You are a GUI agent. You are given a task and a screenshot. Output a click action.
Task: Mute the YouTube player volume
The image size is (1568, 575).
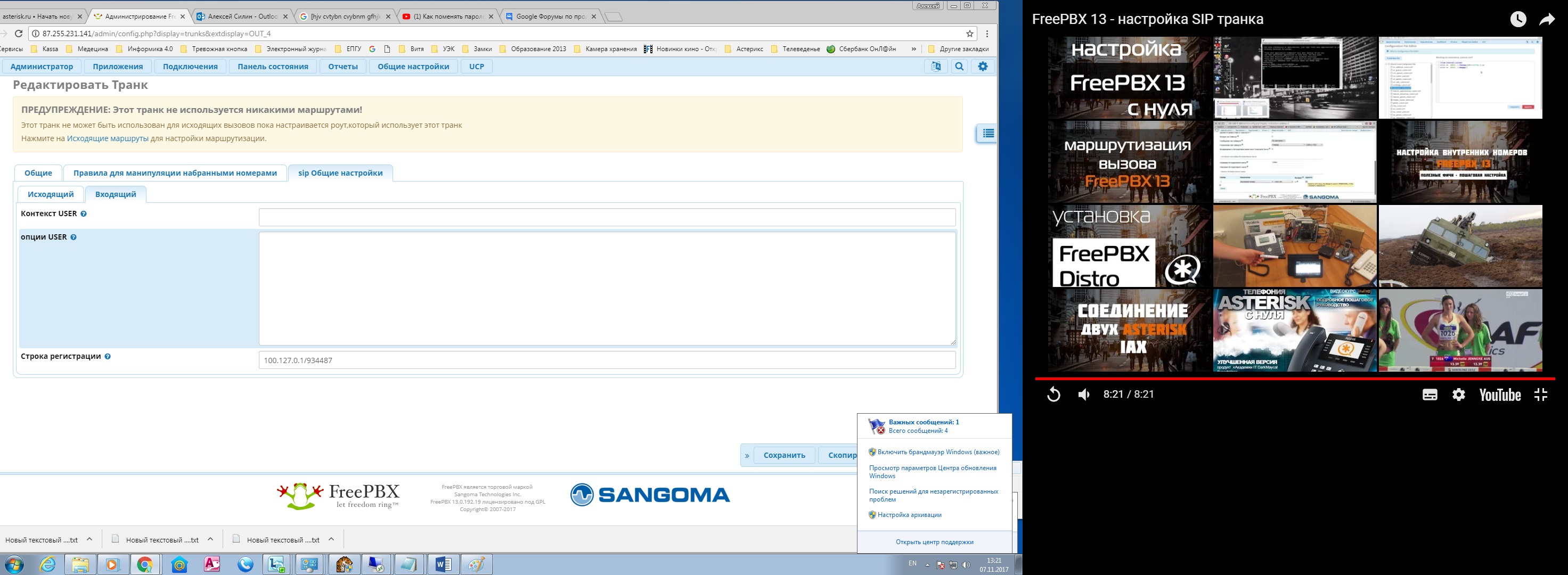click(x=1083, y=395)
